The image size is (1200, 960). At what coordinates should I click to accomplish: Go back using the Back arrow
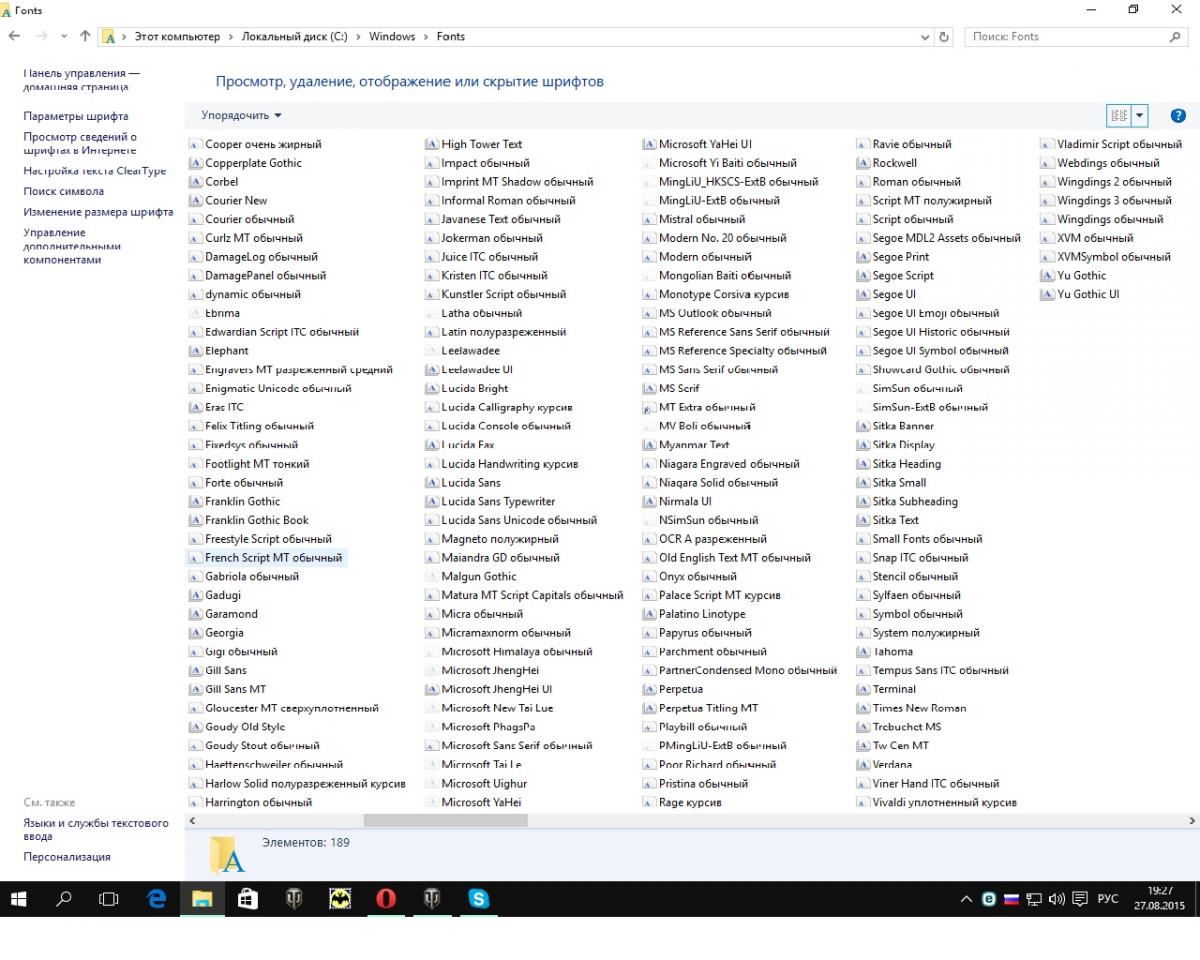[x=14, y=36]
